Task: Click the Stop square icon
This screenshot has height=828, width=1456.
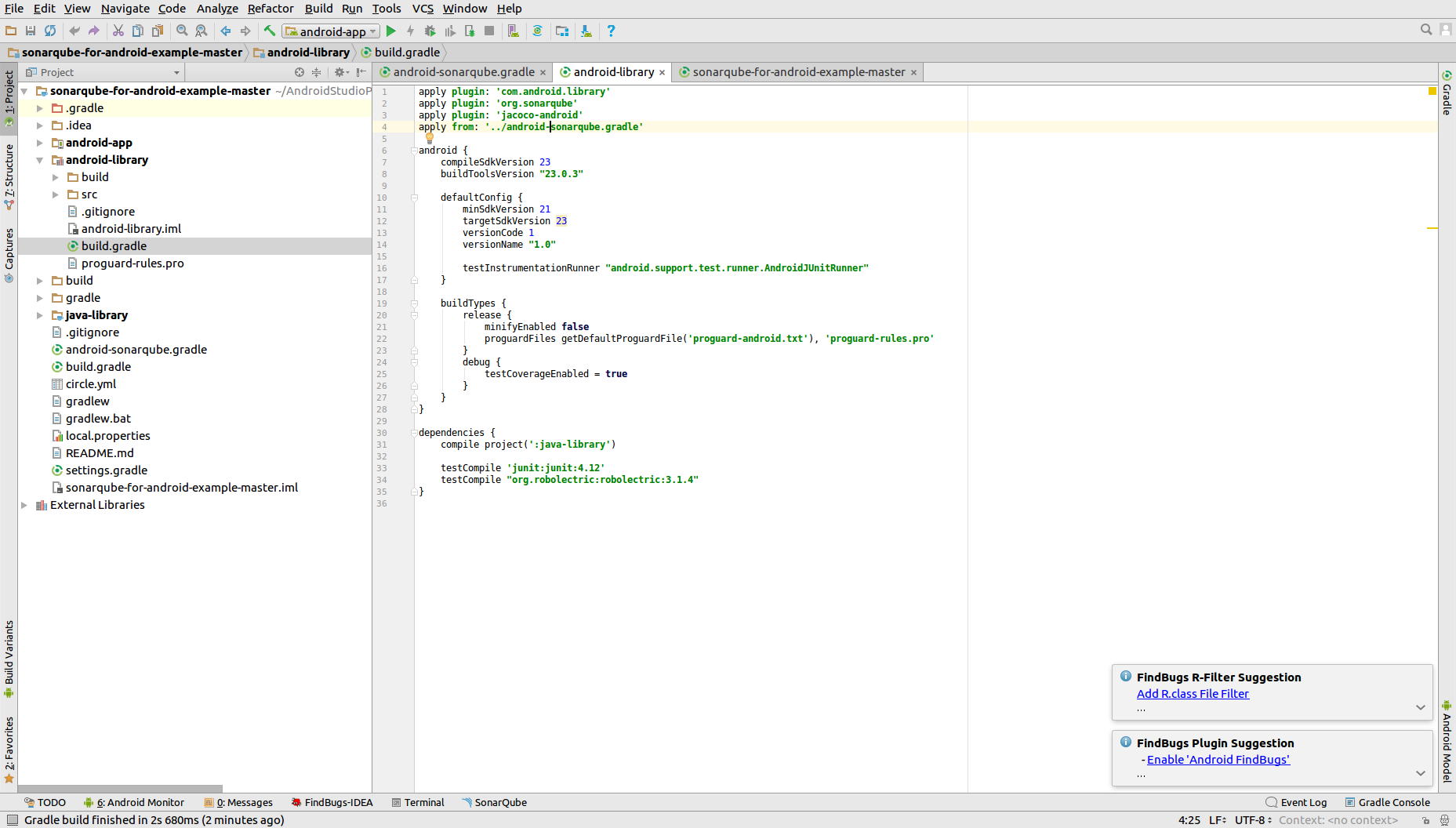Action: (489, 31)
